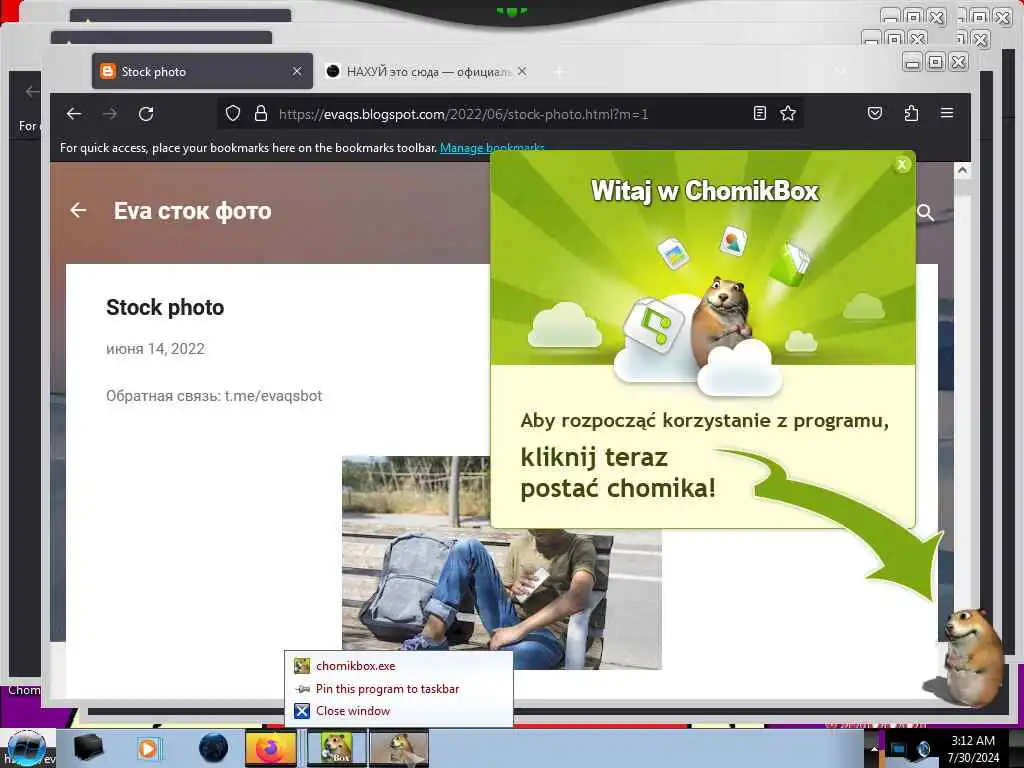Open the Windows Start button
Viewport: 1024px width, 768px height.
tap(26, 748)
